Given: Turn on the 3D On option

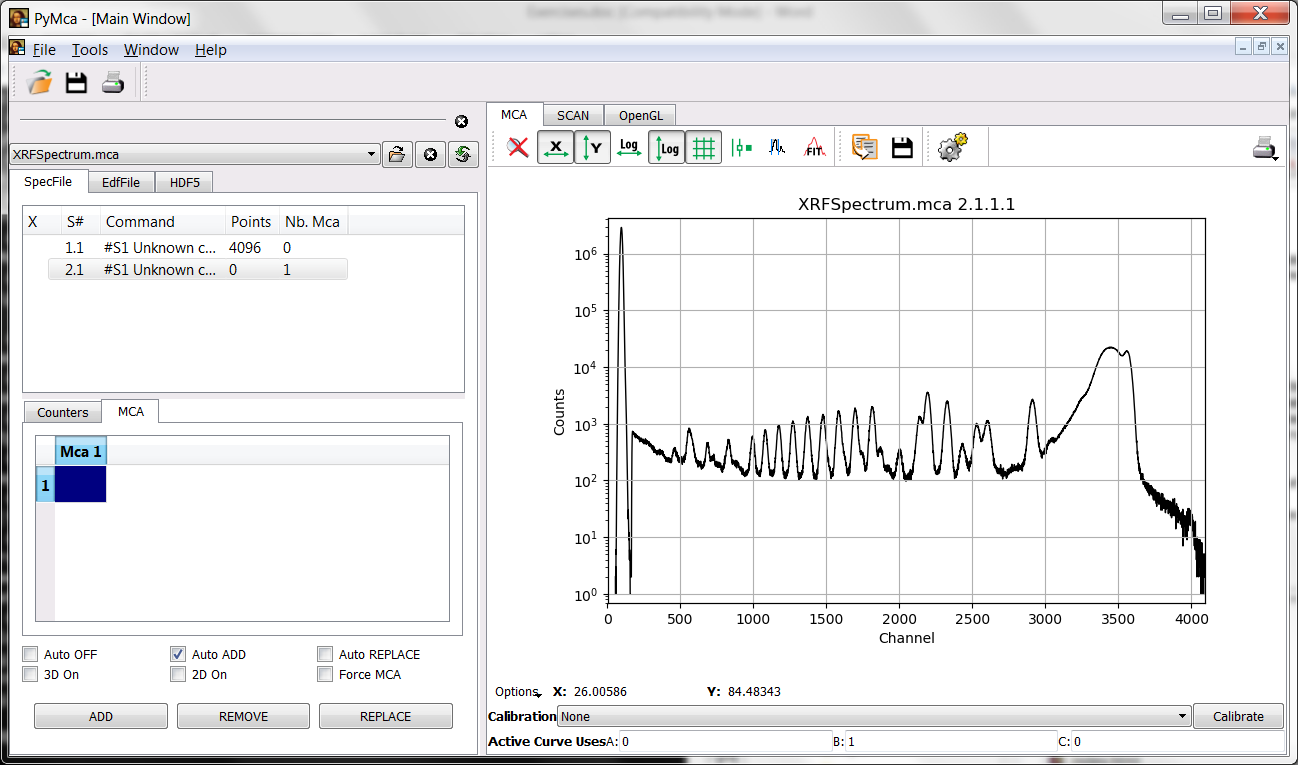Looking at the screenshot, I should coord(30,674).
